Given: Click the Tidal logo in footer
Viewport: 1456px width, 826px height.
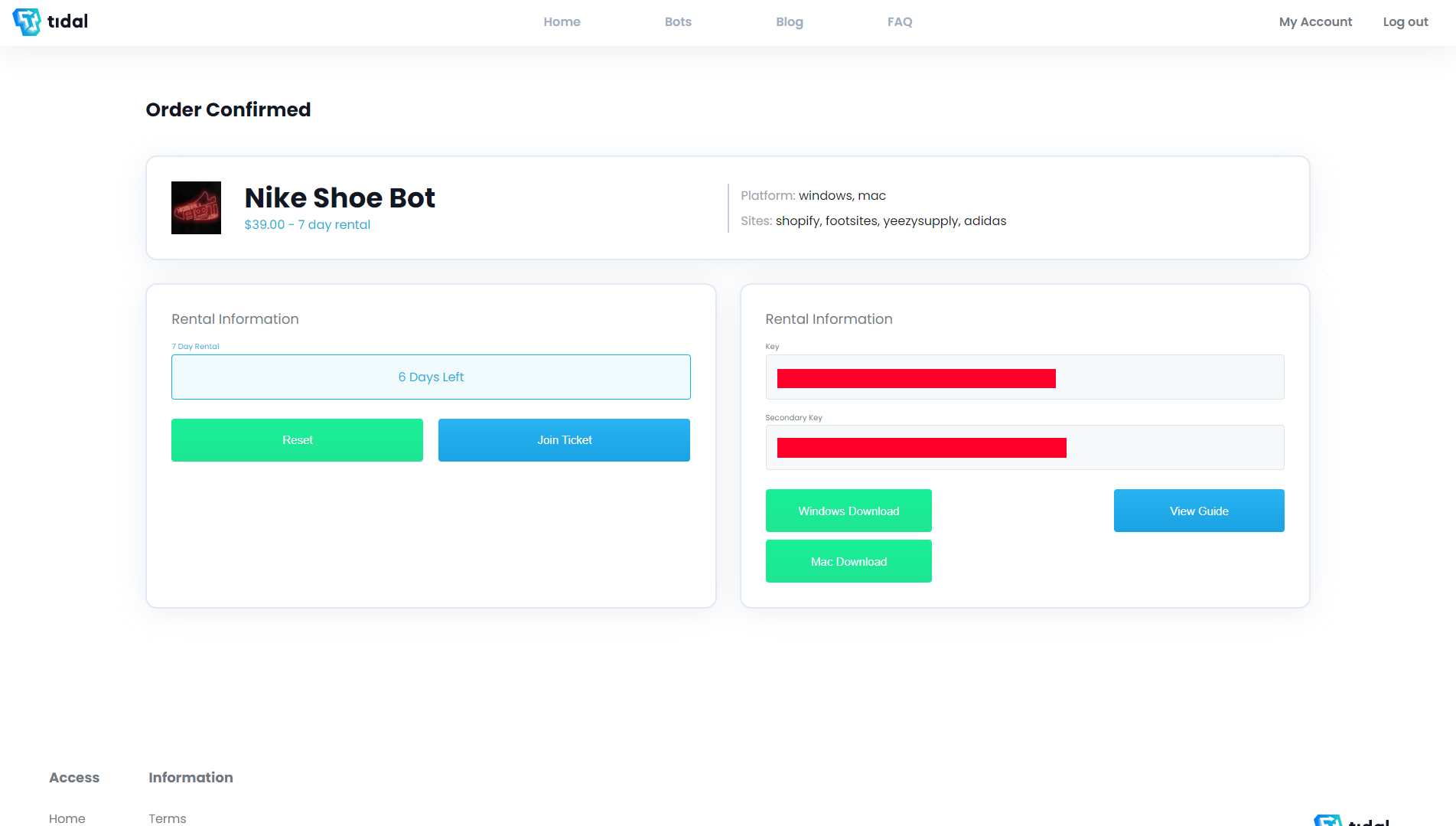Looking at the screenshot, I should tap(1351, 821).
